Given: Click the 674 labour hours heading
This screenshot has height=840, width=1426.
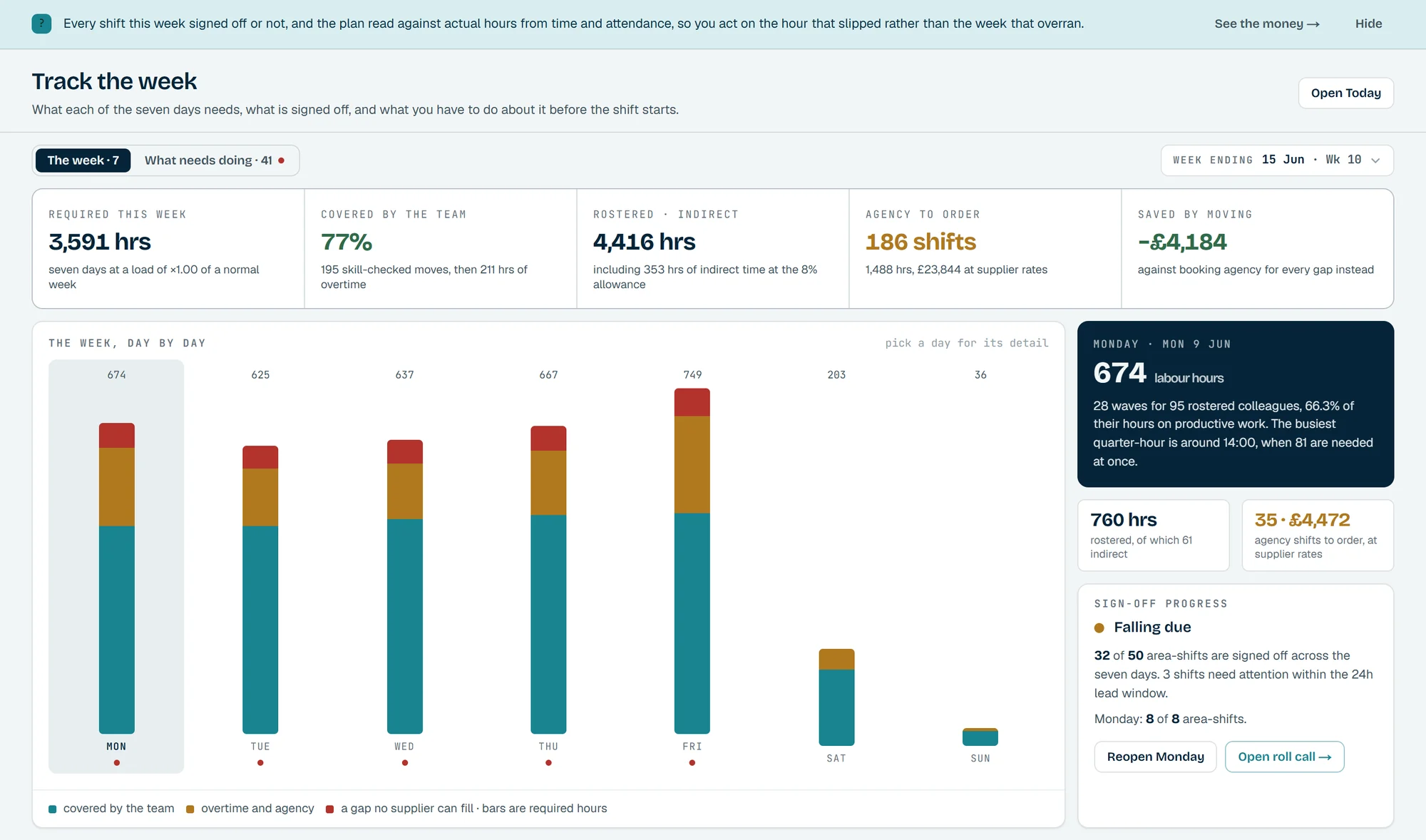Looking at the screenshot, I should point(1159,373).
